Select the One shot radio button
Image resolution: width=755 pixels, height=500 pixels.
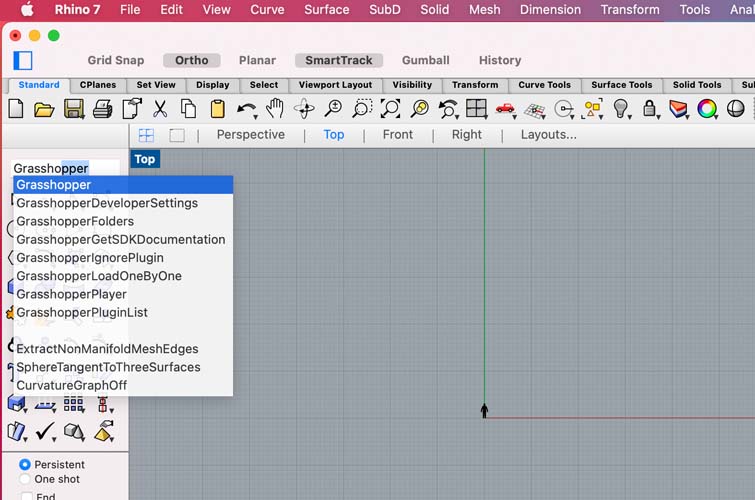pyautogui.click(x=25, y=479)
